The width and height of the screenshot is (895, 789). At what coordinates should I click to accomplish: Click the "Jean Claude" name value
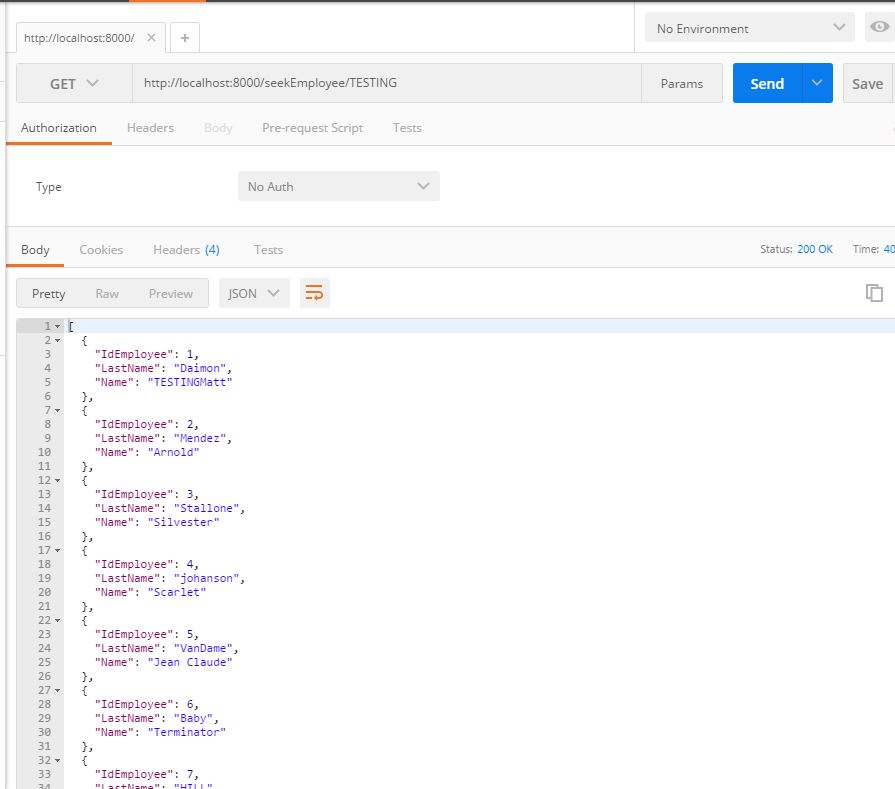(190, 662)
